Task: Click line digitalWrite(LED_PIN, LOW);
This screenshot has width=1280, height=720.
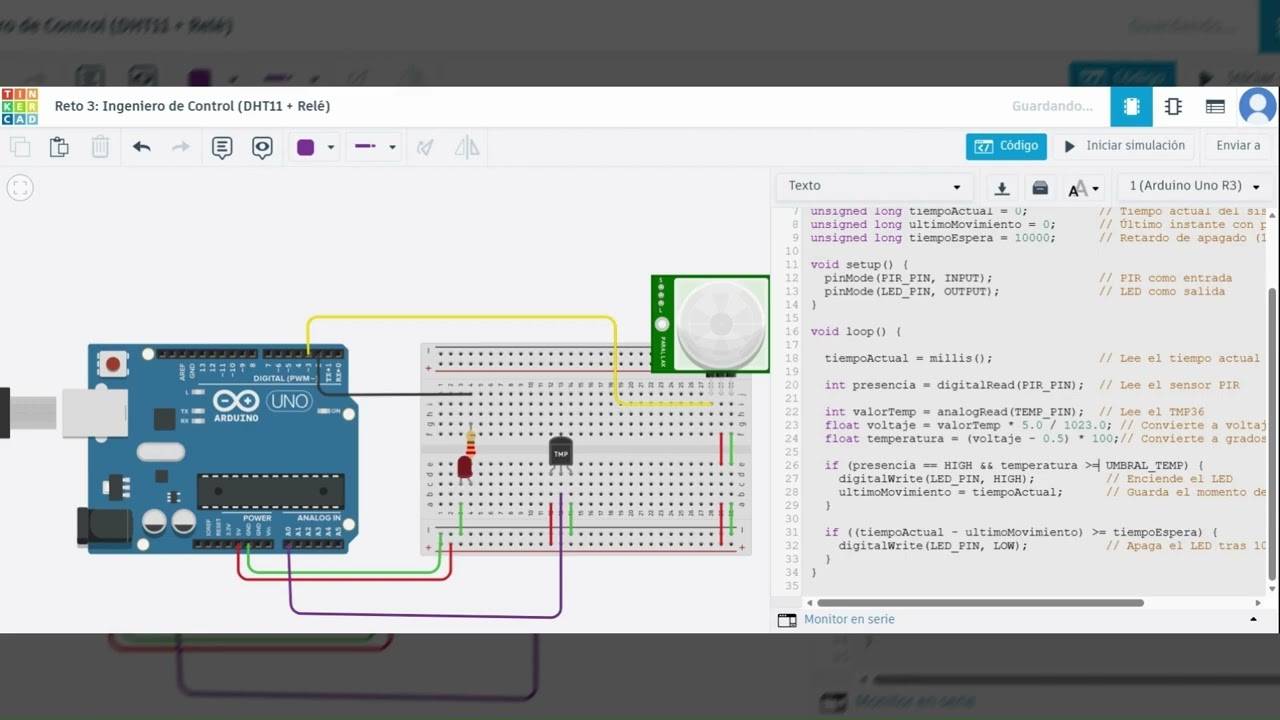Action: point(933,546)
